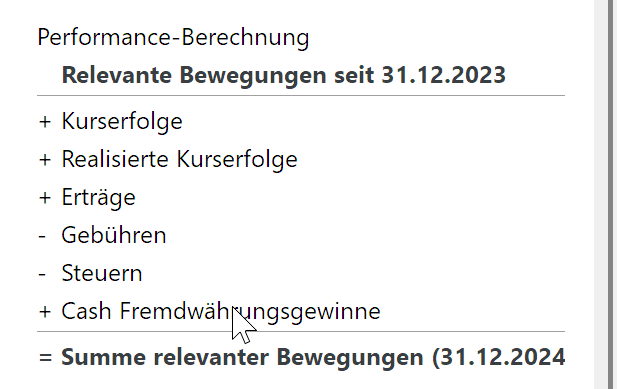Click the equals sign before Summe
Image resolution: width=617 pixels, height=389 pixels.
point(45,358)
